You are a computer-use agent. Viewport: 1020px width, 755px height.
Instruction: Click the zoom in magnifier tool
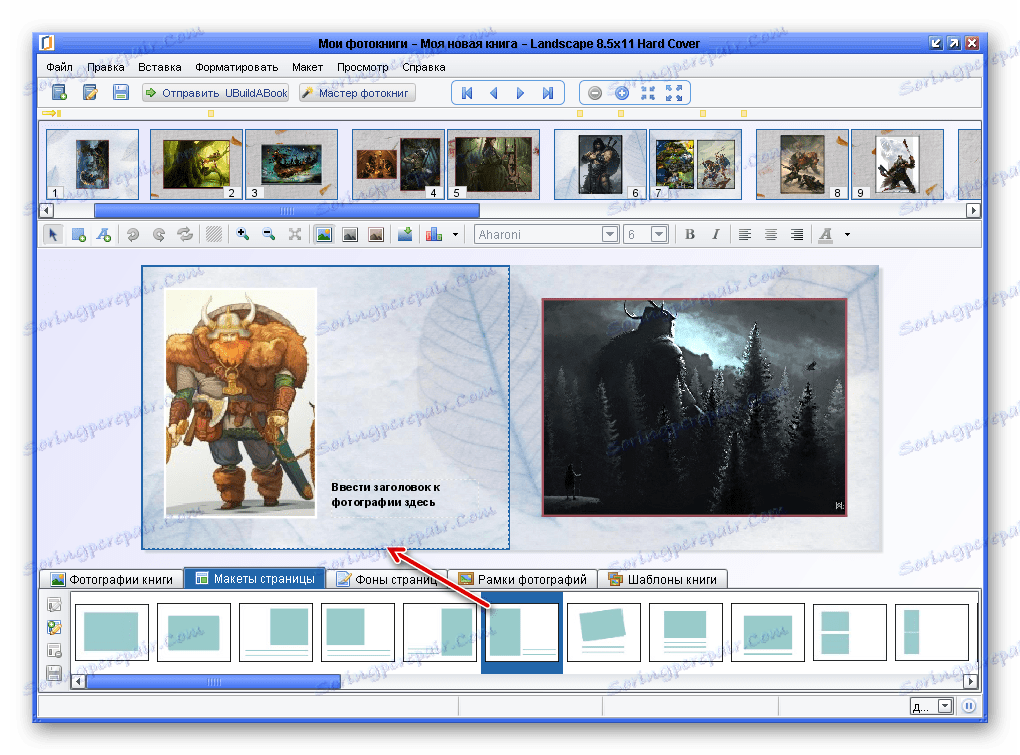pos(242,234)
